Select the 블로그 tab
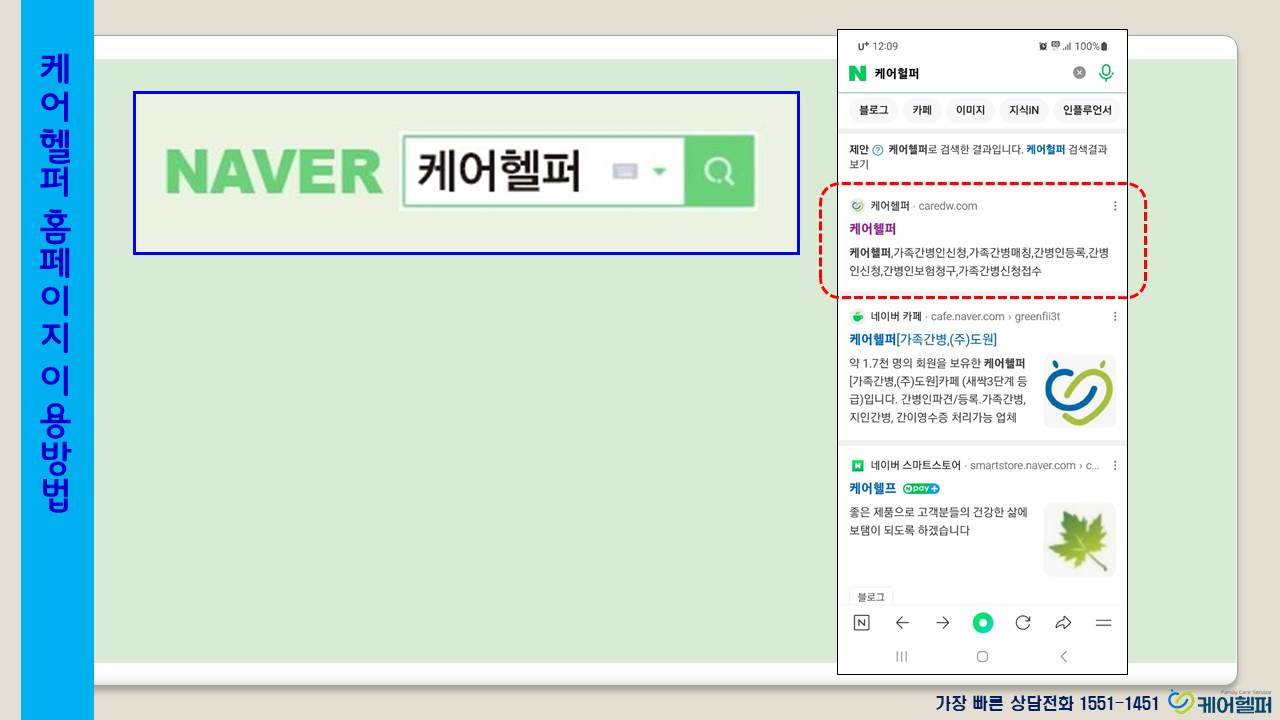The width and height of the screenshot is (1280, 720). pos(873,110)
